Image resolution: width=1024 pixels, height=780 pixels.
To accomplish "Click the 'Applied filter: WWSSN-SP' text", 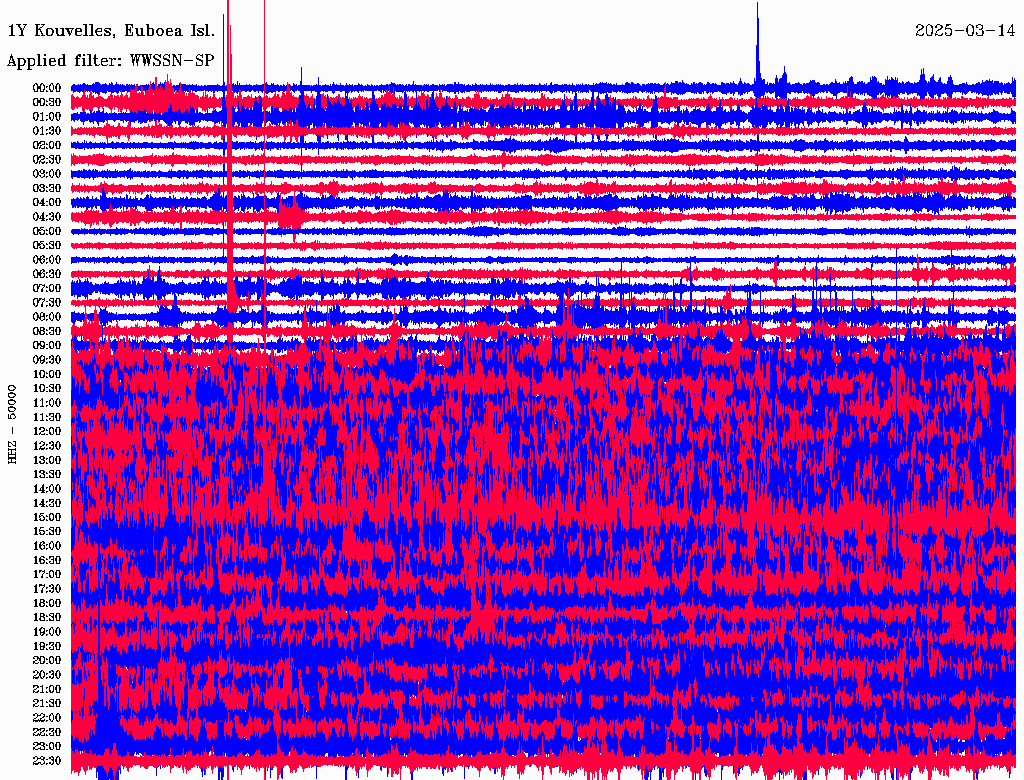I will point(110,60).
